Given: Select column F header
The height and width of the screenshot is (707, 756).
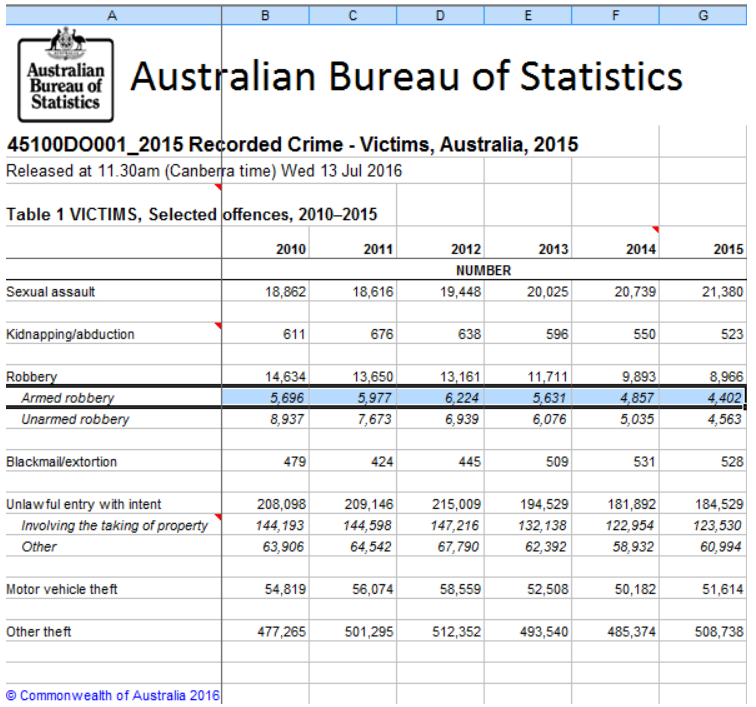Looking at the screenshot, I should pos(615,15).
